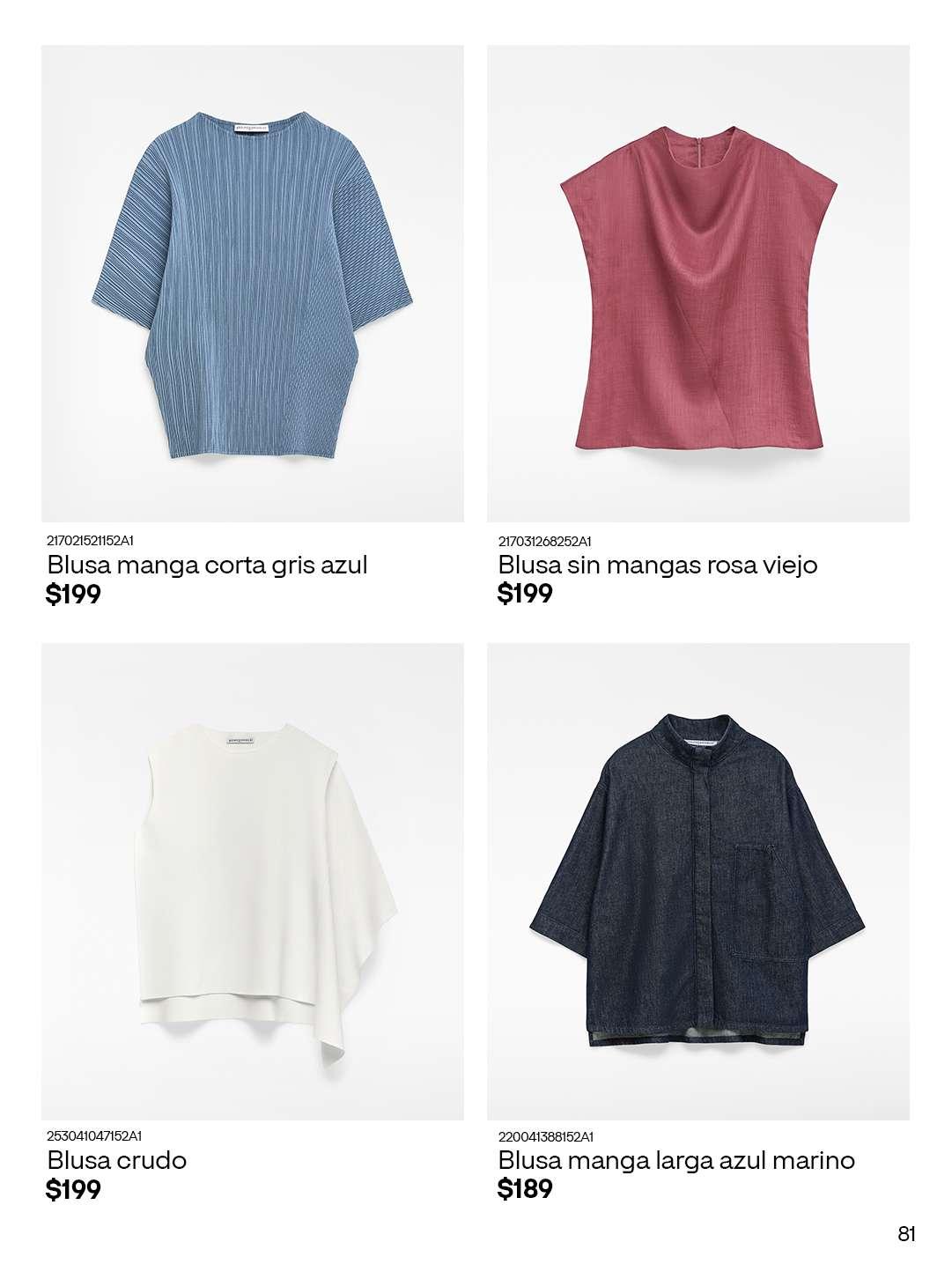952x1279 pixels.
Task: Click the $199 price under rosa viejo blouse
Action: [526, 594]
